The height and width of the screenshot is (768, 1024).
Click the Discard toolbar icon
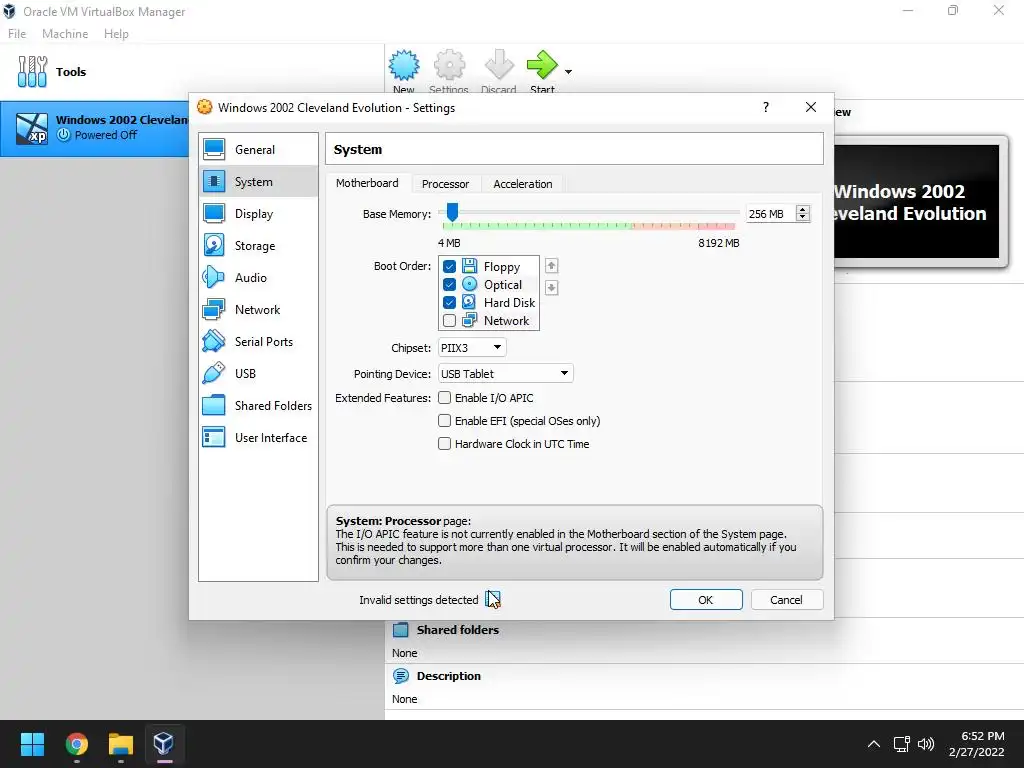pyautogui.click(x=499, y=65)
